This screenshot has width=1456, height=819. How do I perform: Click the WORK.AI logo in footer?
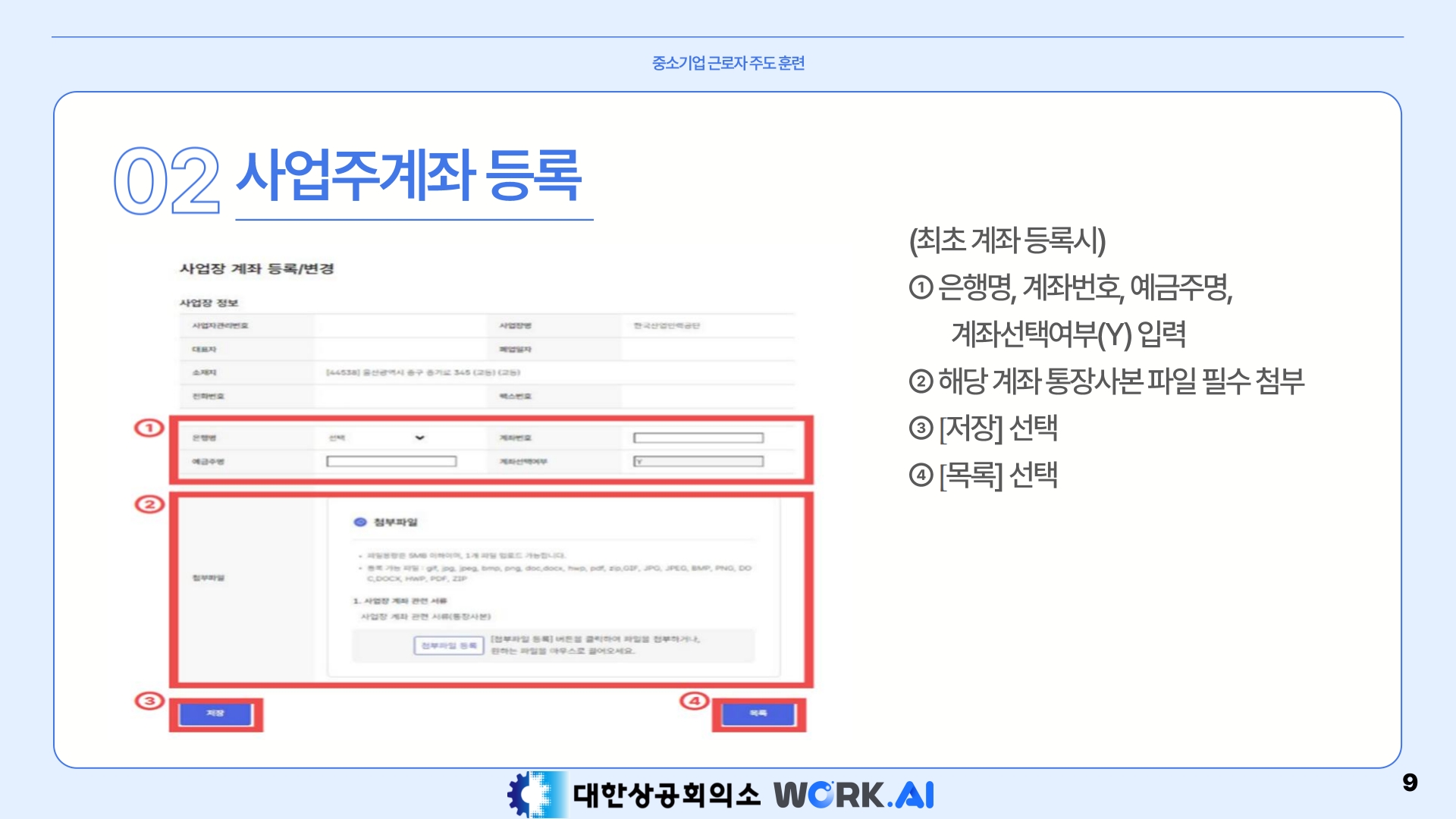(854, 795)
